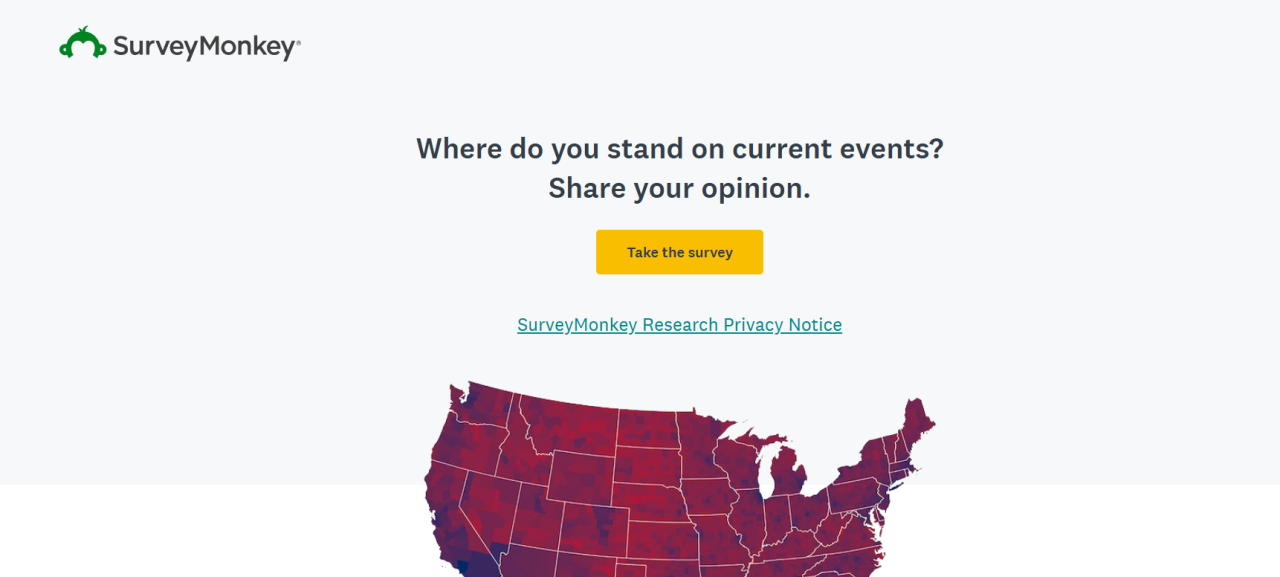Click Lake Michigan on the map

pos(766,470)
